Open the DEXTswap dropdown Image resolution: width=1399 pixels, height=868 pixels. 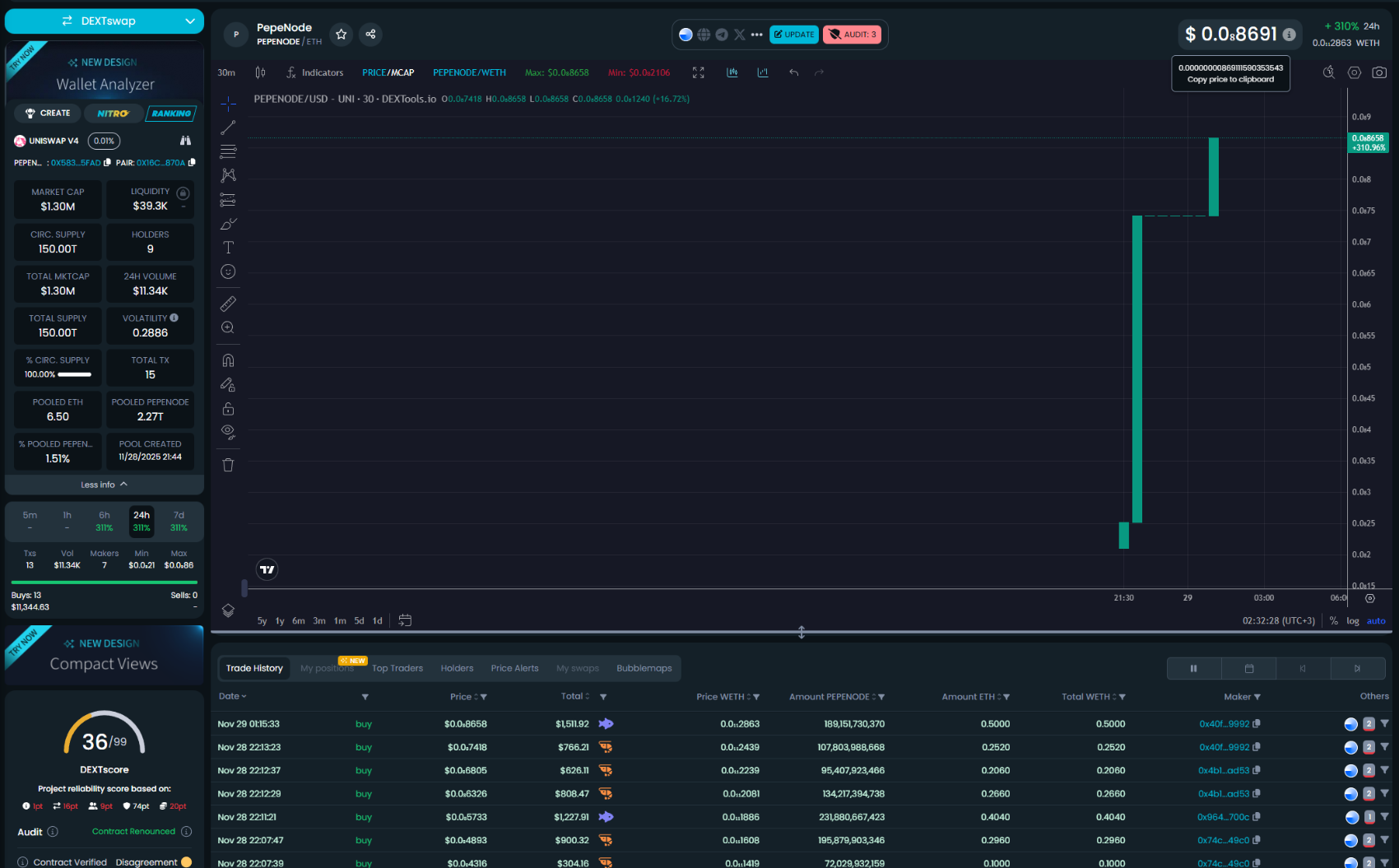tap(105, 21)
